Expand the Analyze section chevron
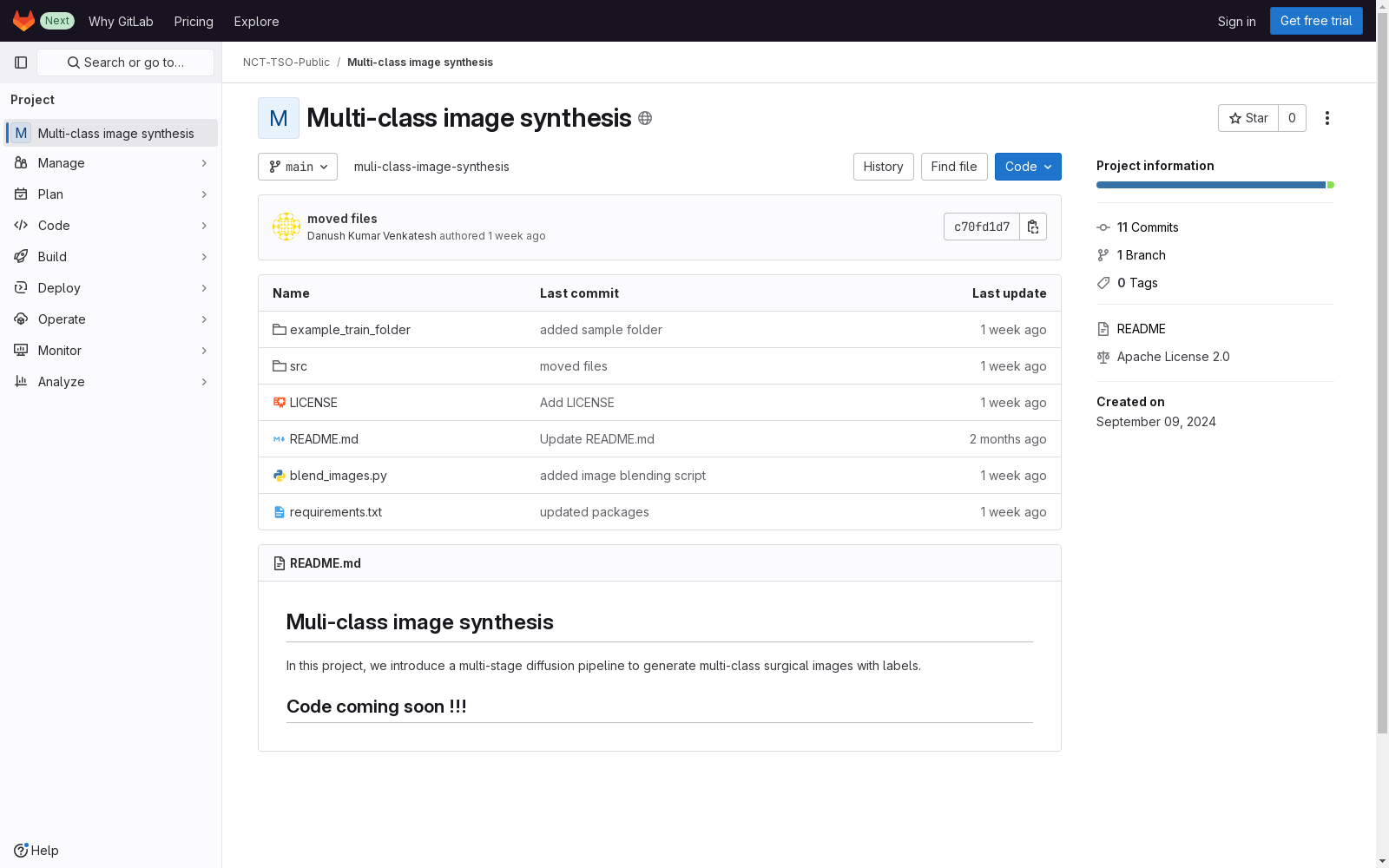This screenshot has width=1389, height=868. click(205, 382)
